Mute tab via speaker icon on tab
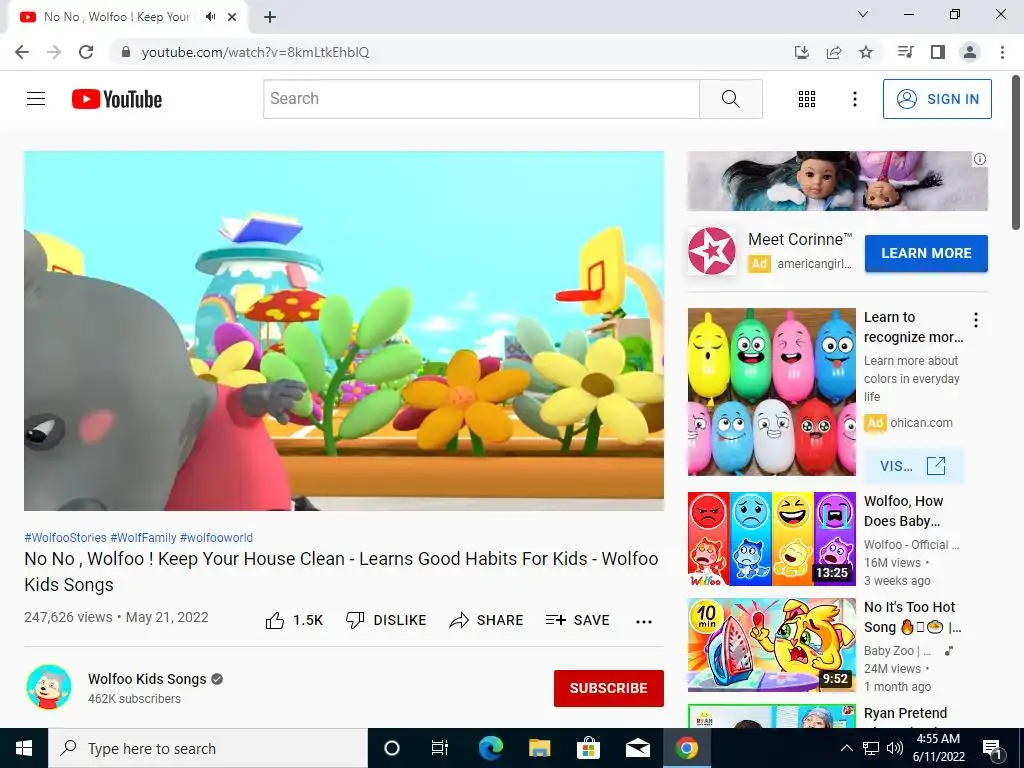Image resolution: width=1024 pixels, height=768 pixels. 210,17
